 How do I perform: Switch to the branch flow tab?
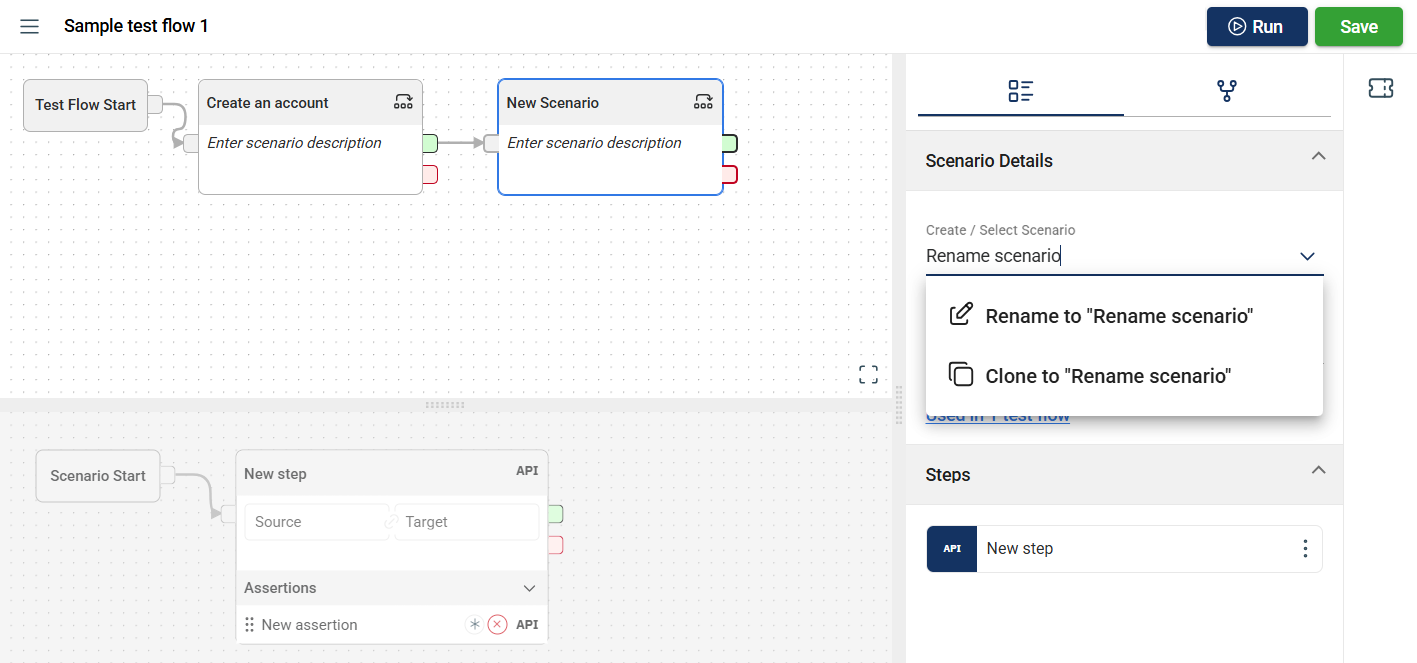[x=1227, y=91]
